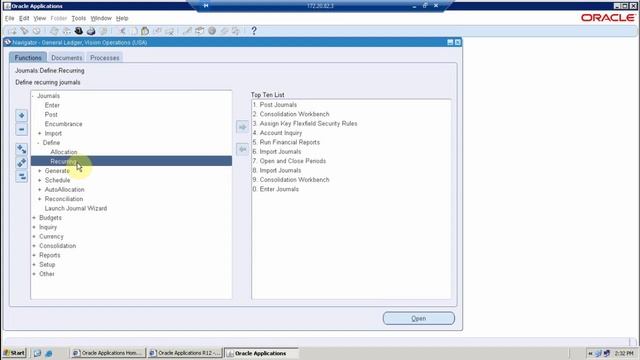Expand the Setup tree node
The image size is (640, 360).
tap(34, 265)
